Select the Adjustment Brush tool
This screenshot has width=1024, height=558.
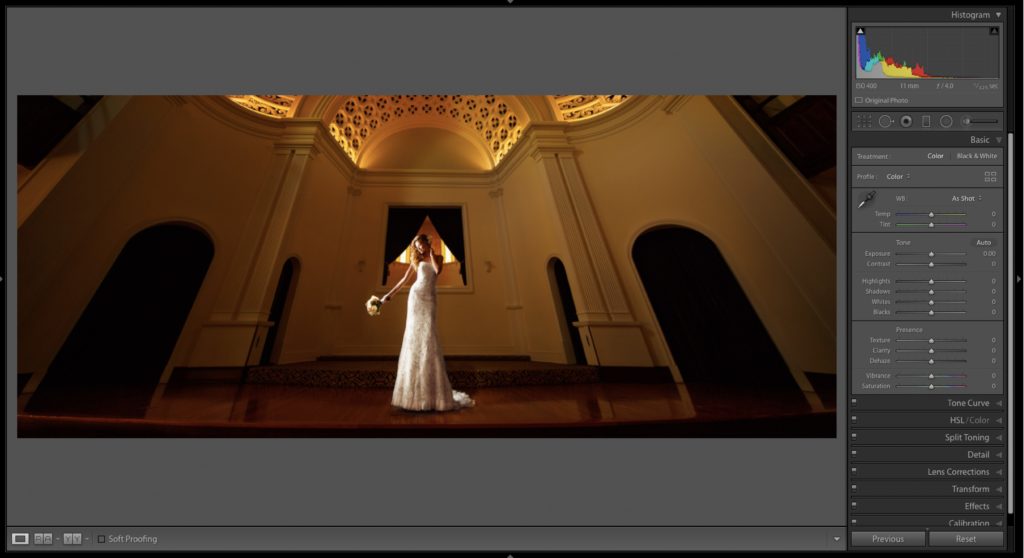[x=980, y=122]
